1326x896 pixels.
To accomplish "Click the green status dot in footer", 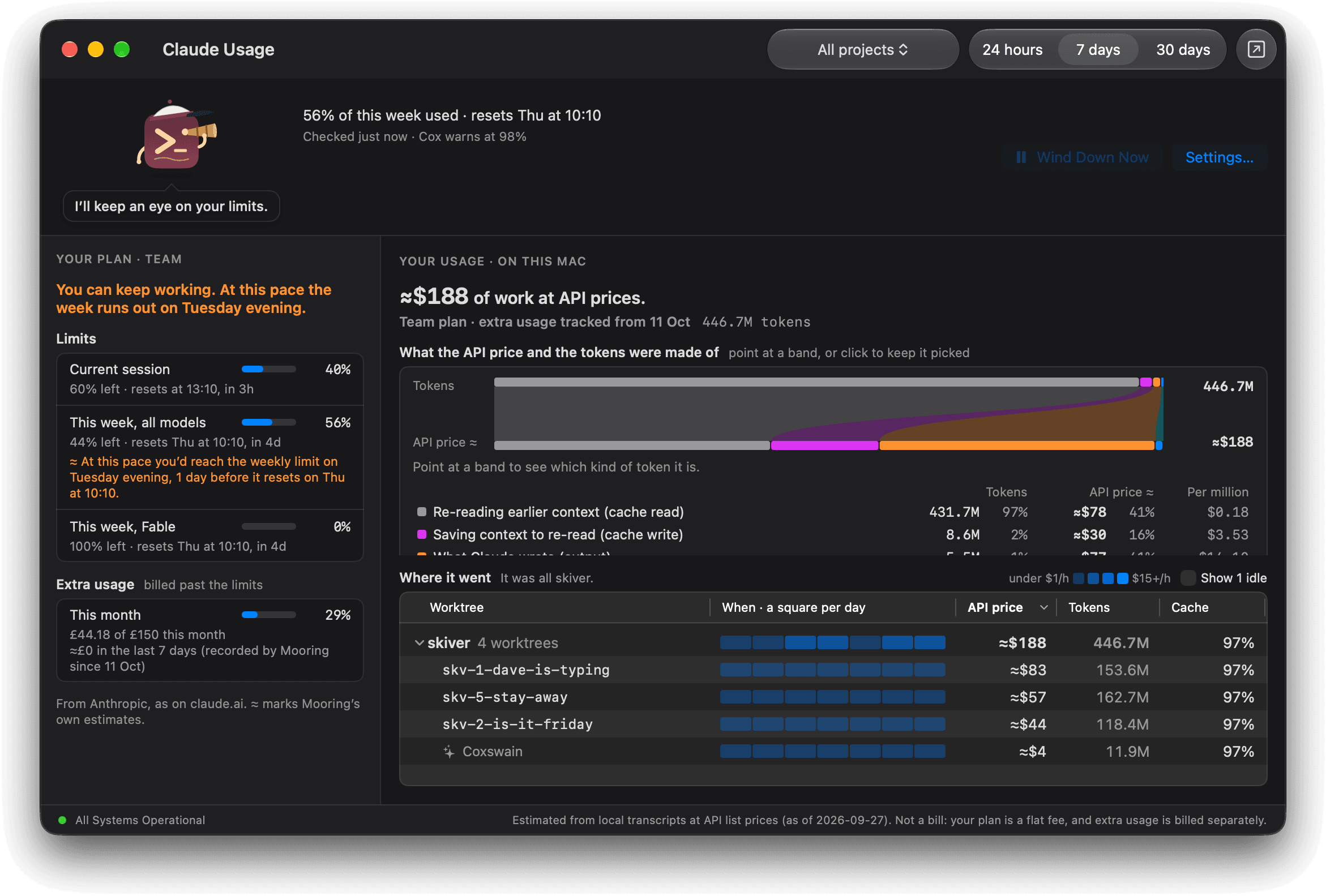I will coord(62,820).
